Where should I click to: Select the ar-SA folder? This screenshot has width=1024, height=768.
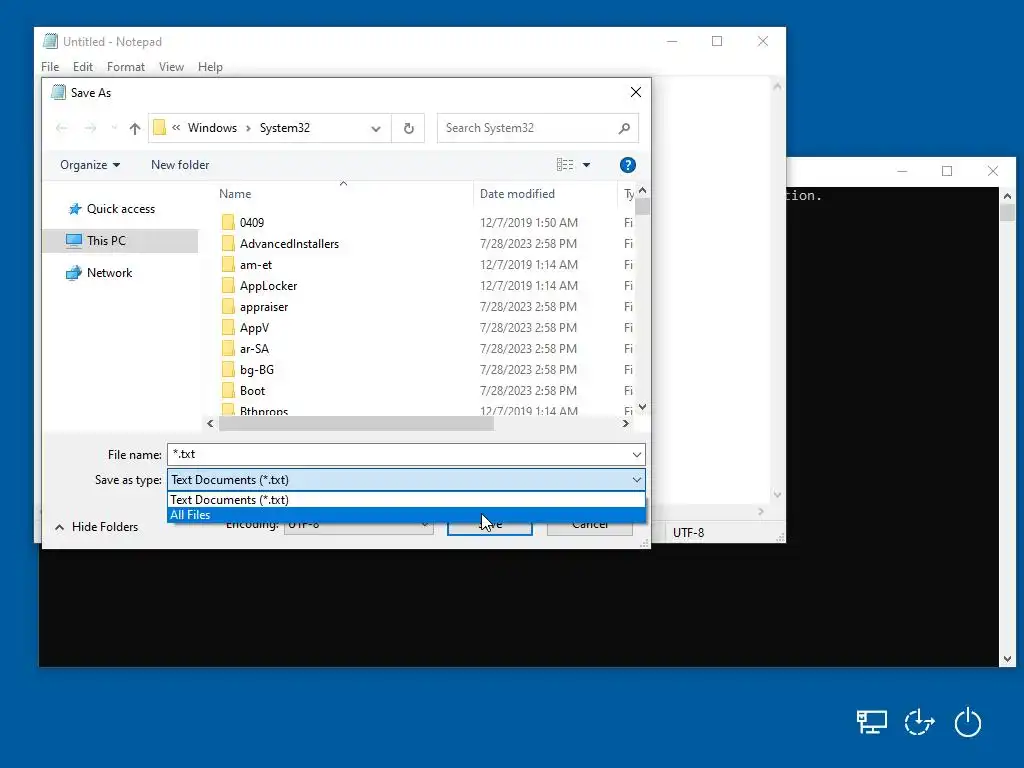[254, 349]
